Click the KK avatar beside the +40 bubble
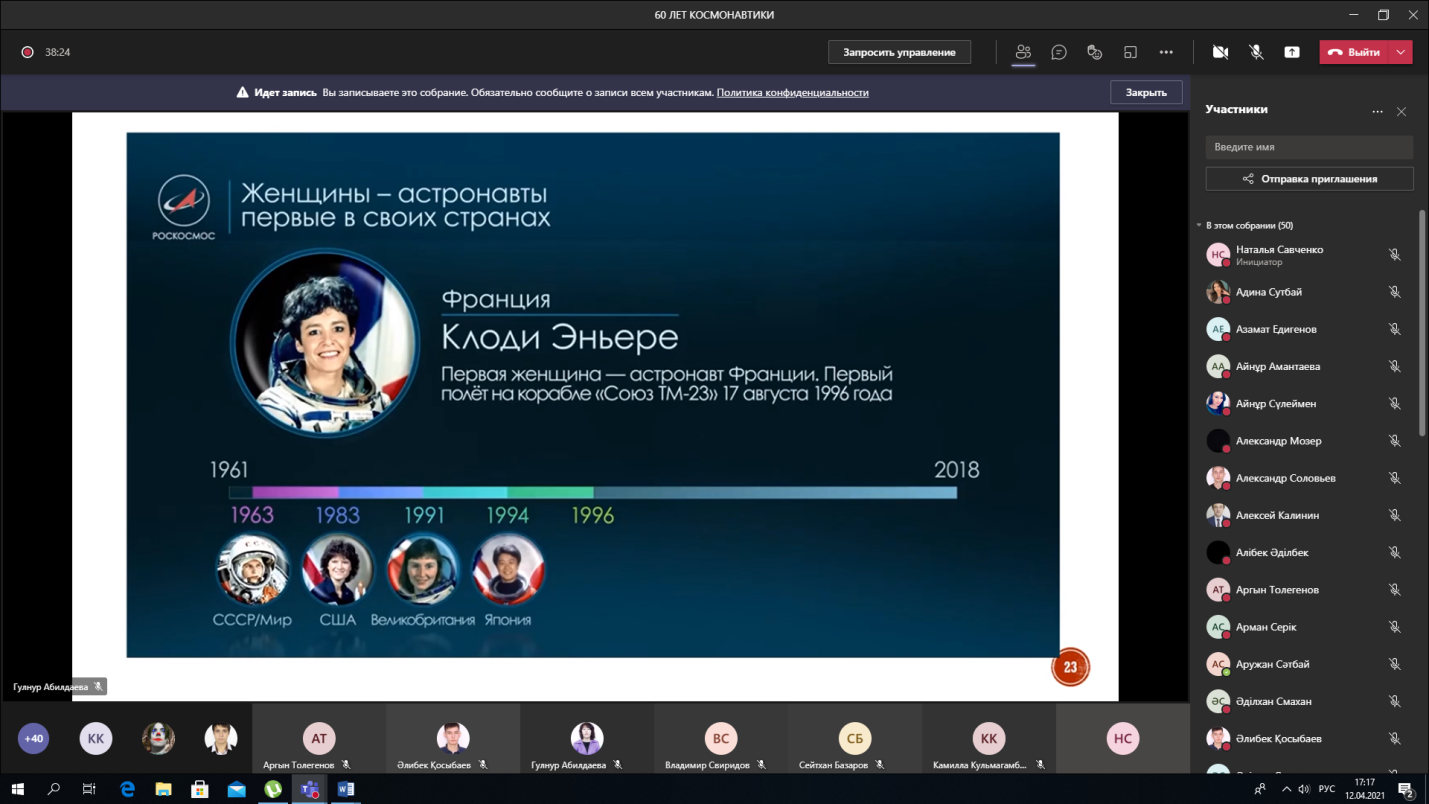 click(x=96, y=739)
